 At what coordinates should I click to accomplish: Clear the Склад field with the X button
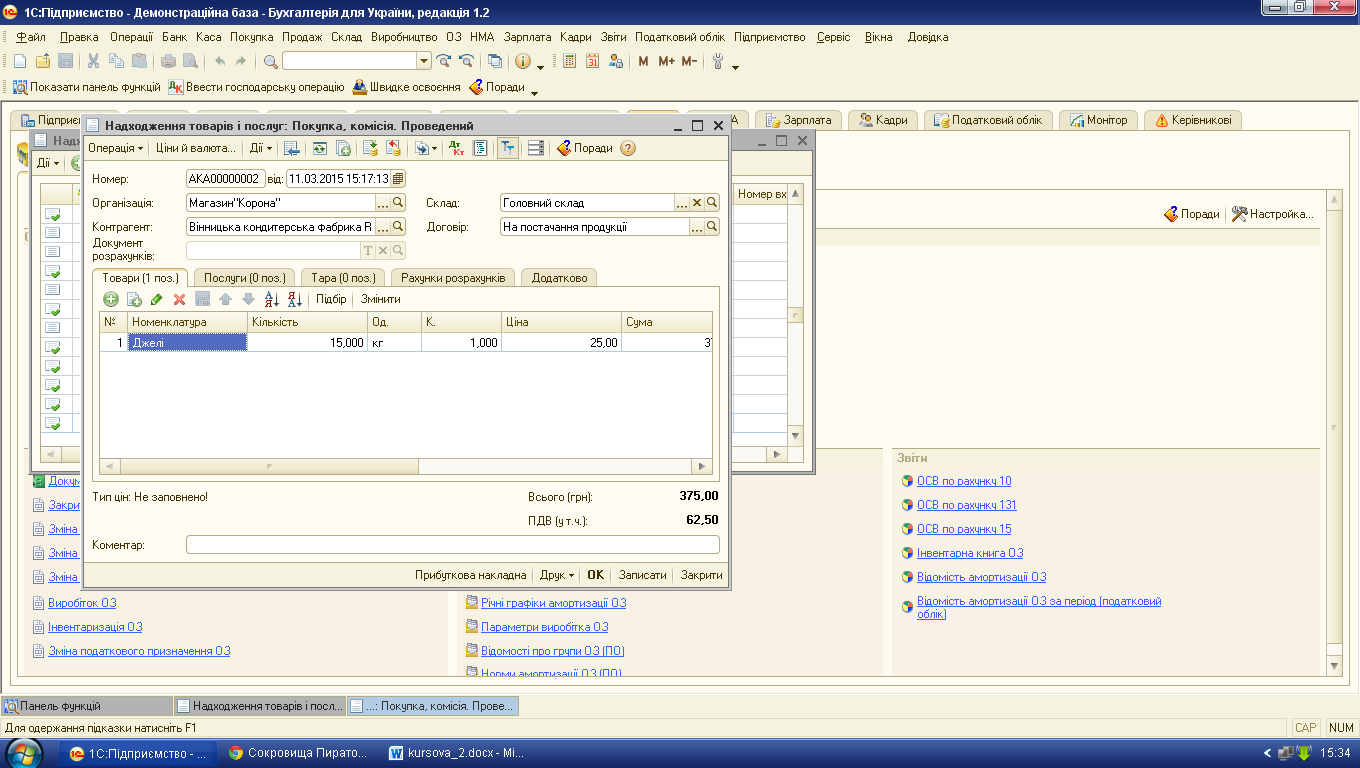(x=698, y=203)
